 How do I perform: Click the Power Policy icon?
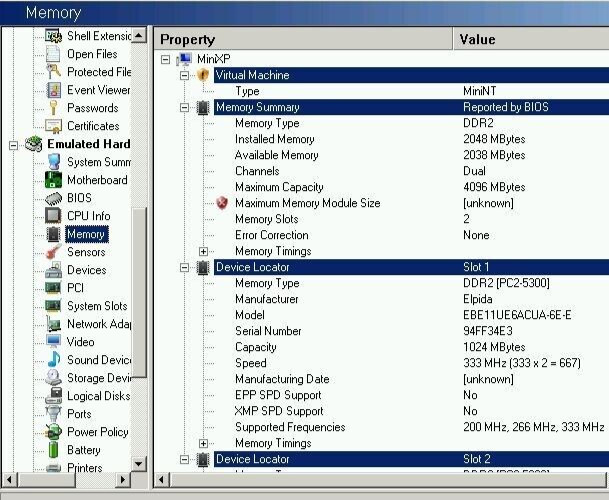tap(53, 432)
